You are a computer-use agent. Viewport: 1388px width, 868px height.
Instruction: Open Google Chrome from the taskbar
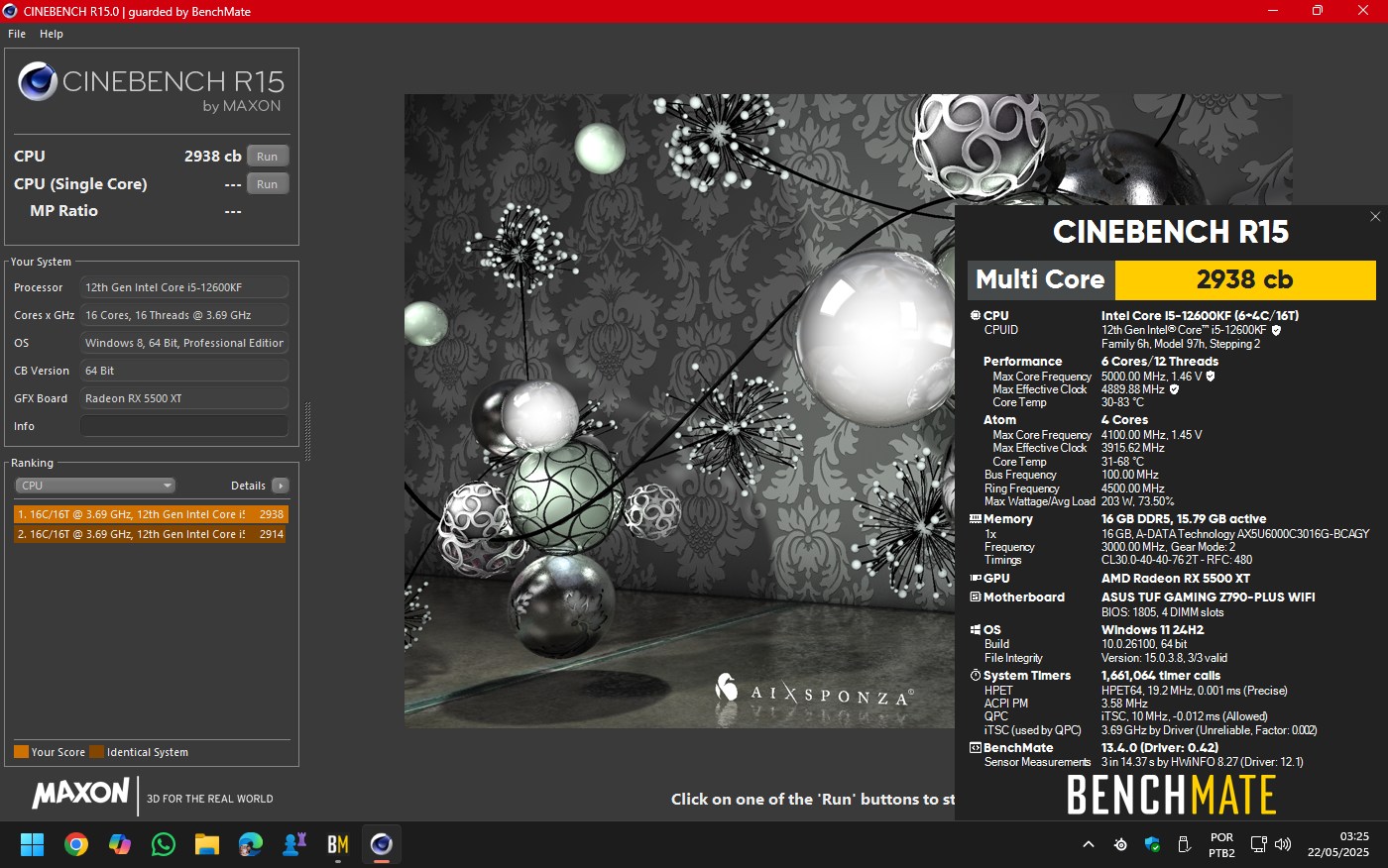click(x=76, y=844)
